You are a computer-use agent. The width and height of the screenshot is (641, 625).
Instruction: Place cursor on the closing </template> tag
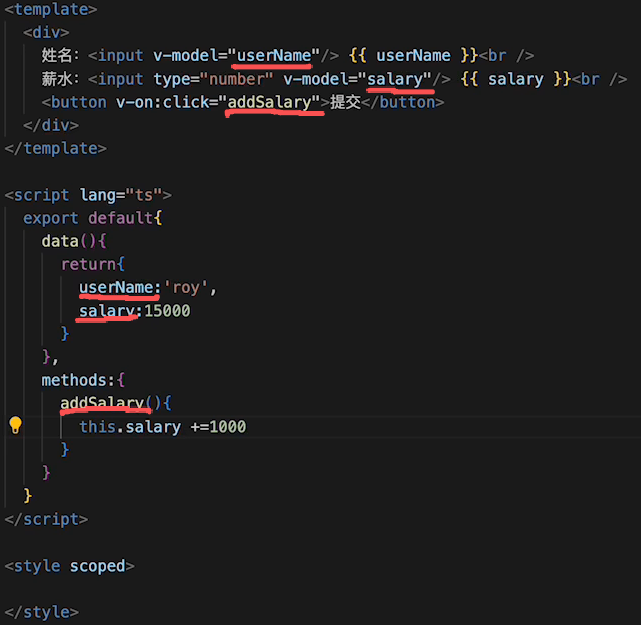55,148
